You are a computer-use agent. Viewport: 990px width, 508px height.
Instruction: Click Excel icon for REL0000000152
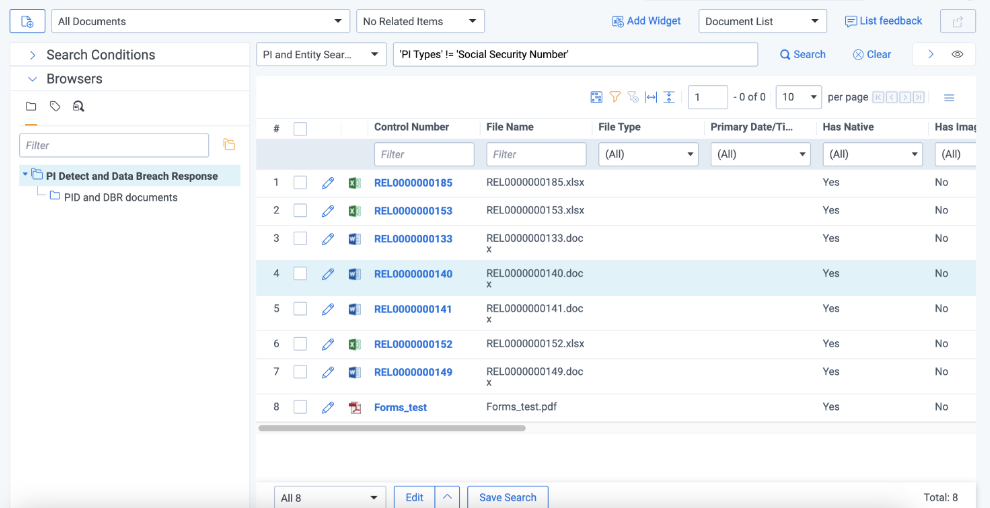(355, 345)
